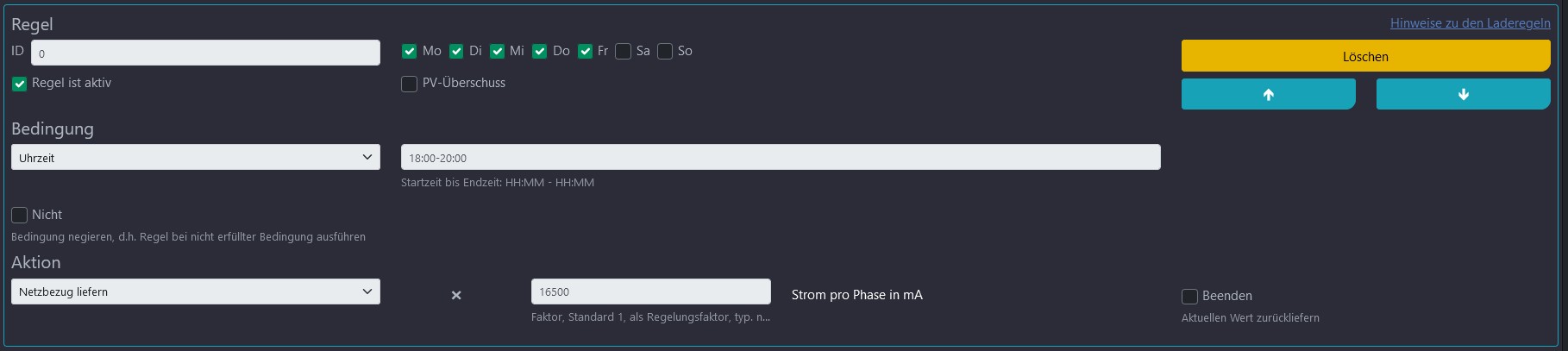
Task: Move rule down with arrow button
Action: (1463, 94)
